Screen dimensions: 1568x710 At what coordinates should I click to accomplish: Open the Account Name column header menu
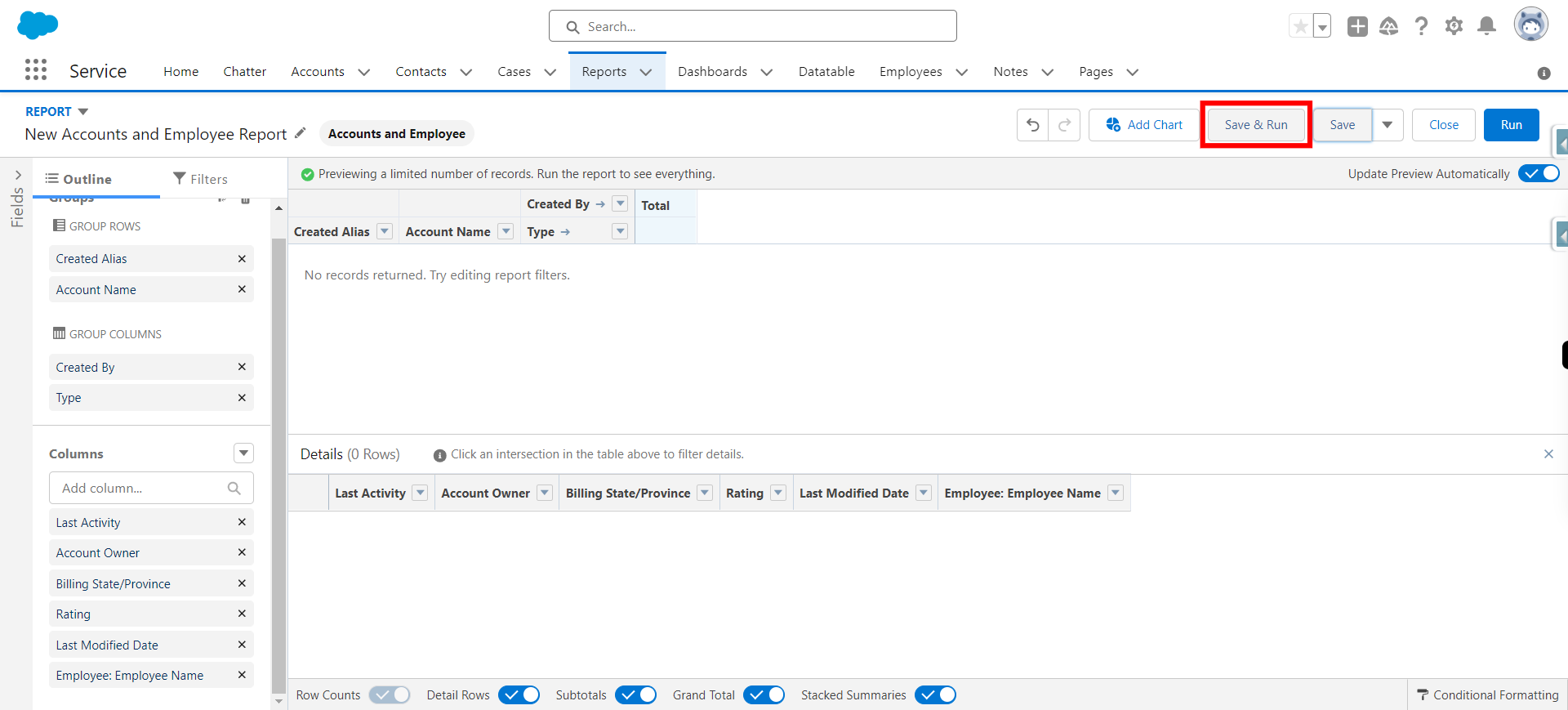tap(506, 231)
